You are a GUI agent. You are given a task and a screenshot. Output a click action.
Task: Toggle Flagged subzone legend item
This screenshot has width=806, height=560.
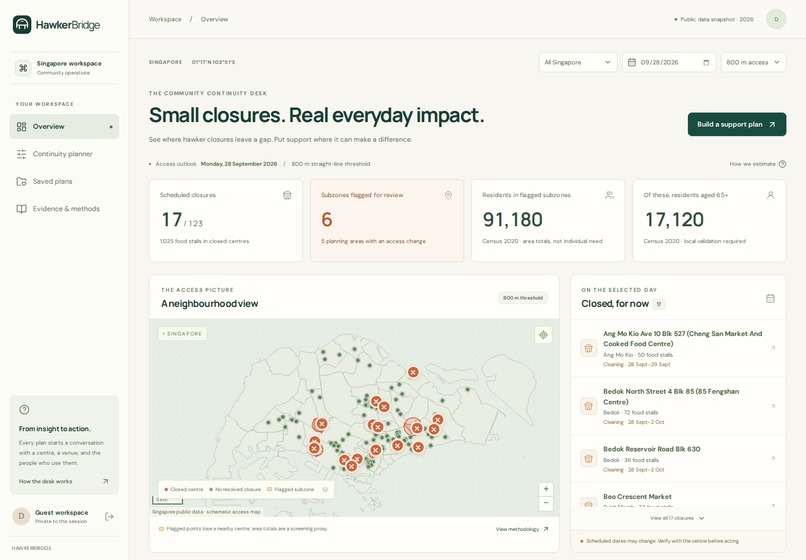pos(290,490)
